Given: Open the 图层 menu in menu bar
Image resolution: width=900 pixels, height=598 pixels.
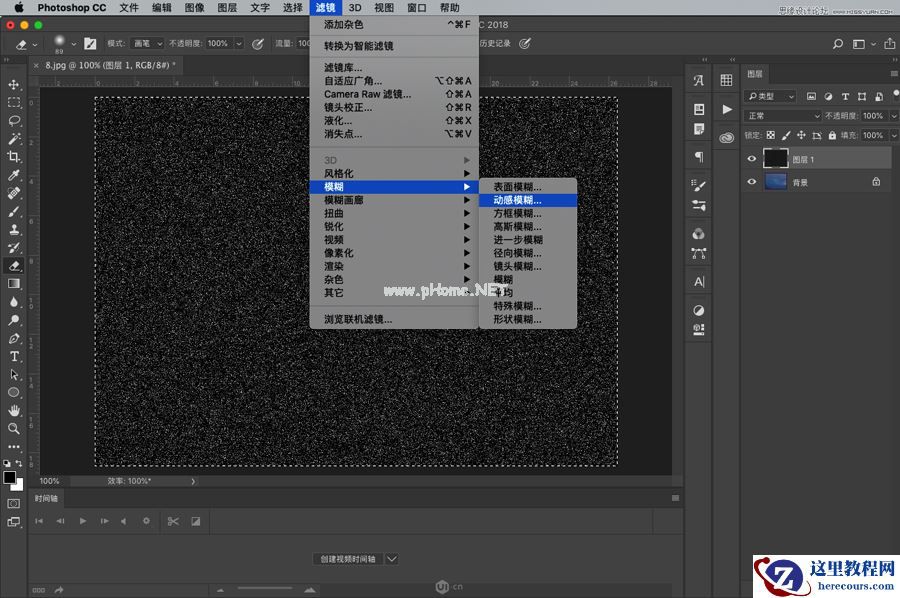Looking at the screenshot, I should point(227,7).
